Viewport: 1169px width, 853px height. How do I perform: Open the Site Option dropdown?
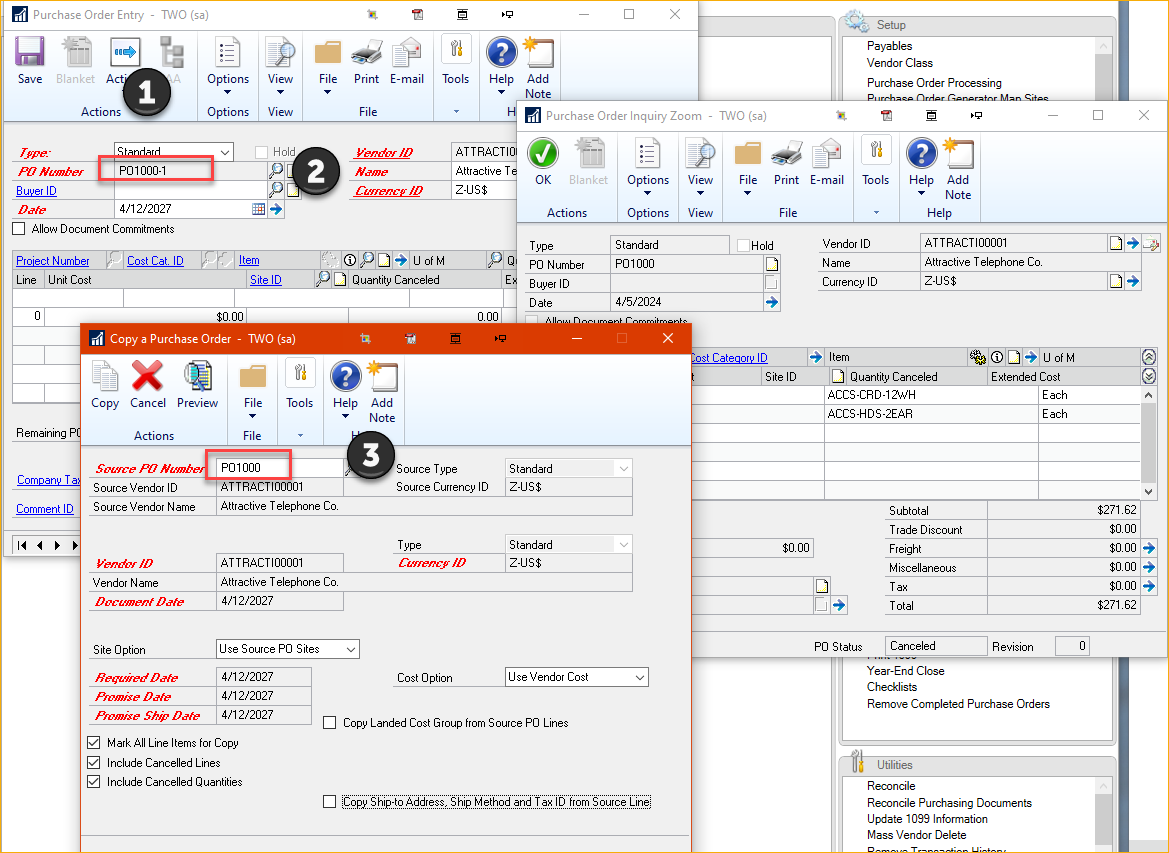point(350,649)
